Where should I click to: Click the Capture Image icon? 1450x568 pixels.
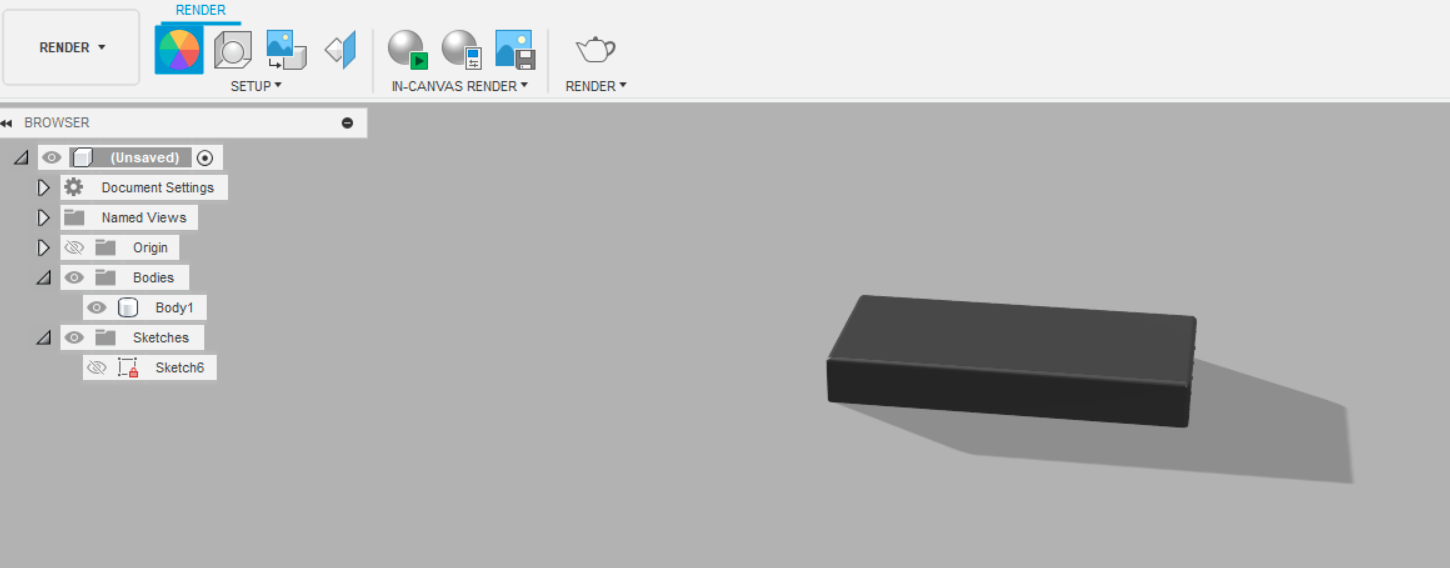pyautogui.click(x=514, y=49)
